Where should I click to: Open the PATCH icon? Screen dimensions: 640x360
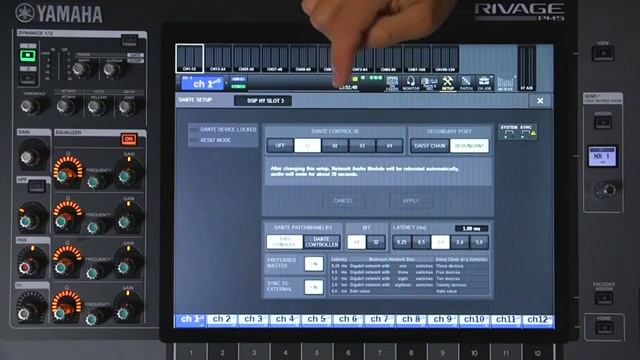click(x=466, y=83)
